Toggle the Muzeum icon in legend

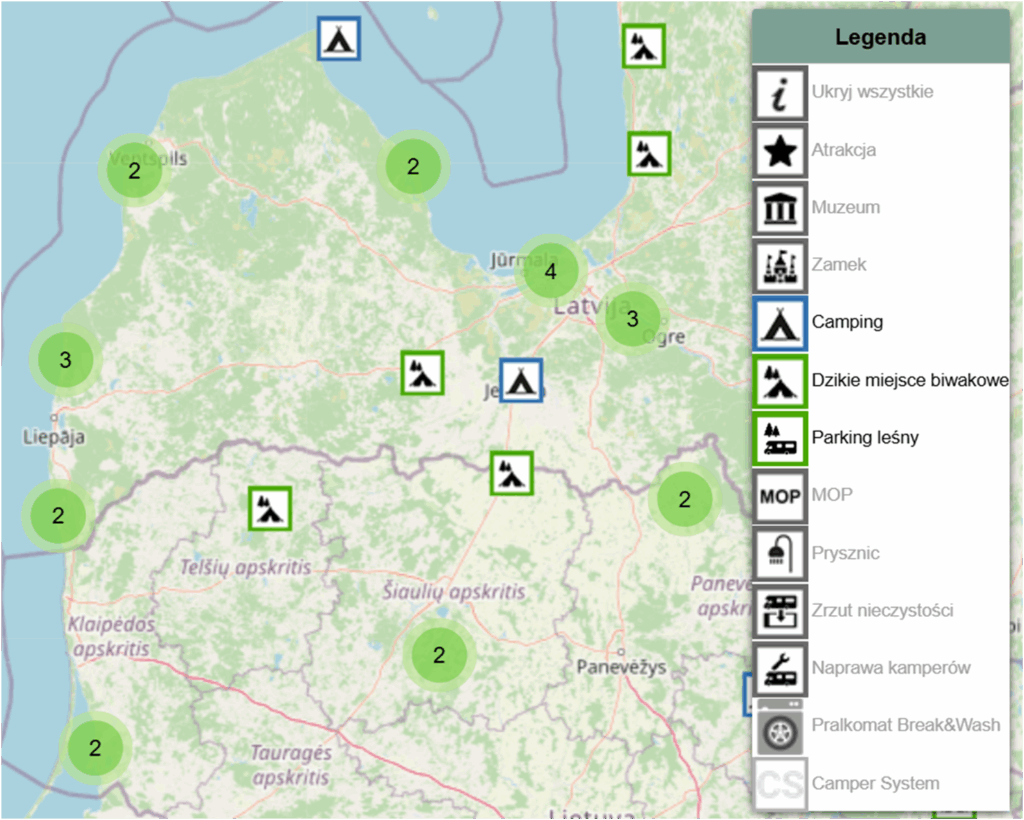(780, 208)
